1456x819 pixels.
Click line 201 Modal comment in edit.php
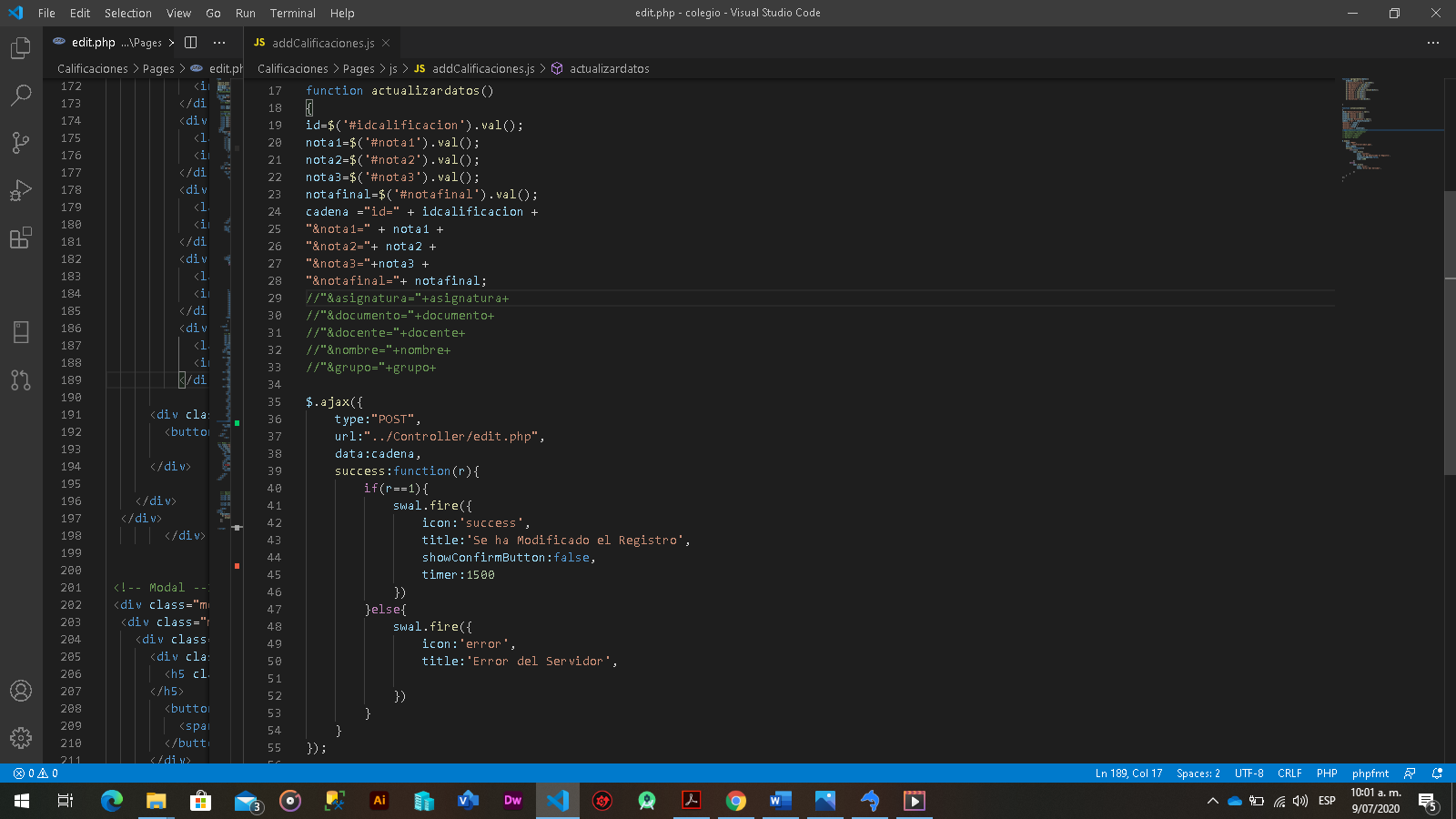160,587
